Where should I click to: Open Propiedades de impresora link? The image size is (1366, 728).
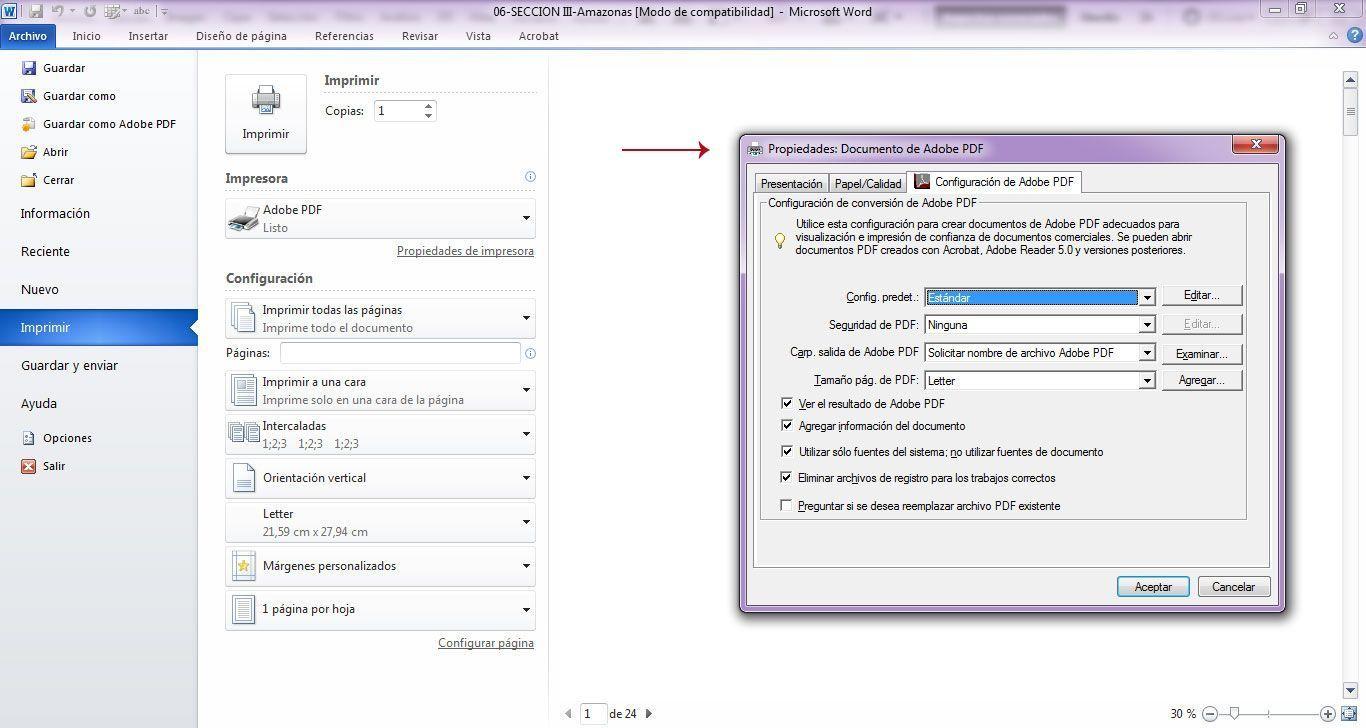465,250
